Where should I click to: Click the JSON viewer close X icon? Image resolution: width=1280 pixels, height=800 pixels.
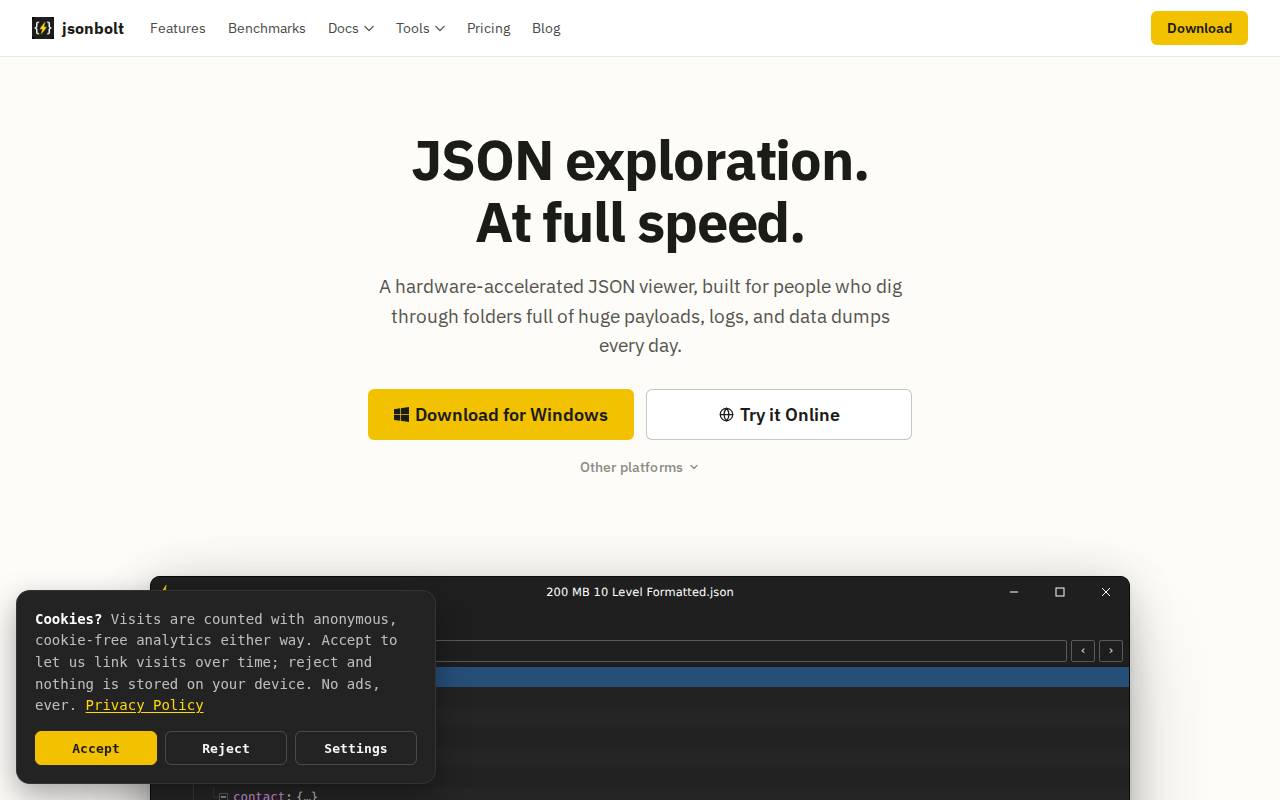click(x=1106, y=592)
